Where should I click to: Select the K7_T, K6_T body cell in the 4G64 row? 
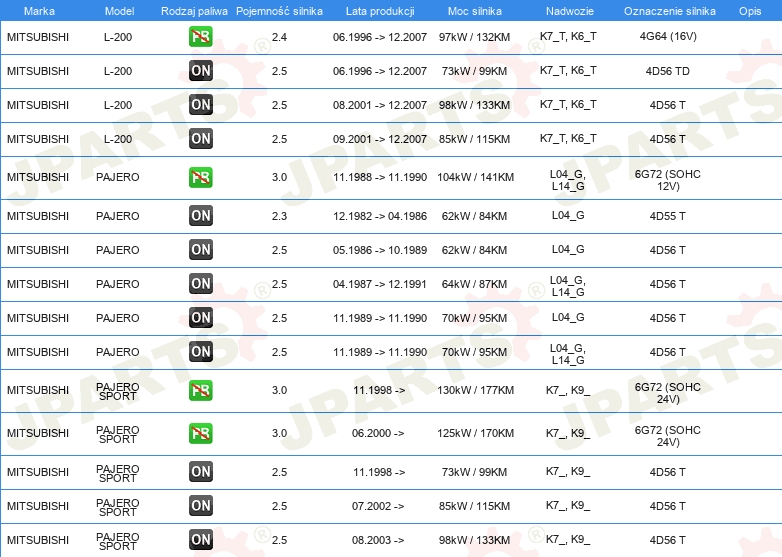[x=568, y=36]
